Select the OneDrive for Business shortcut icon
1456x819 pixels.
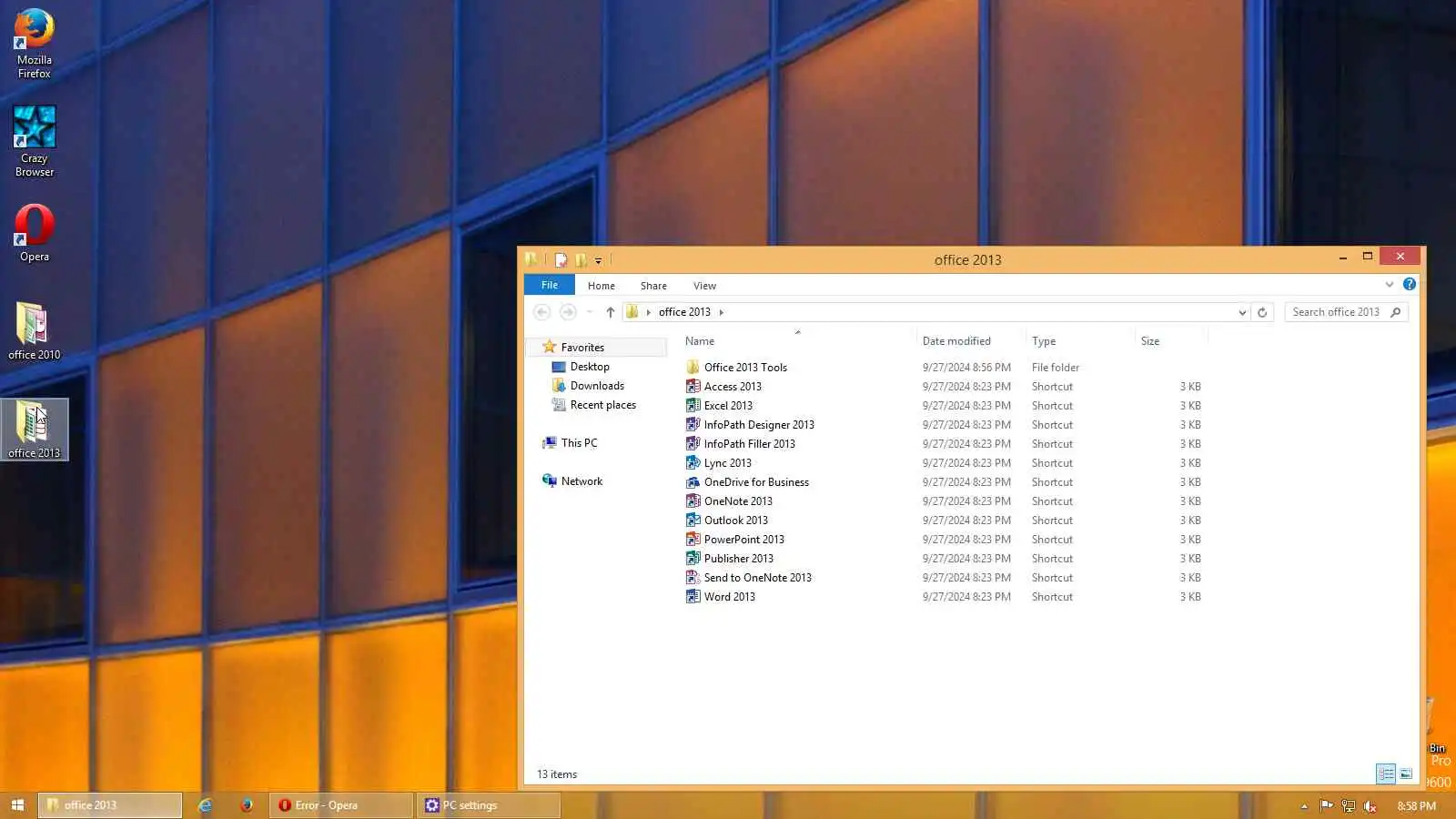coord(693,482)
